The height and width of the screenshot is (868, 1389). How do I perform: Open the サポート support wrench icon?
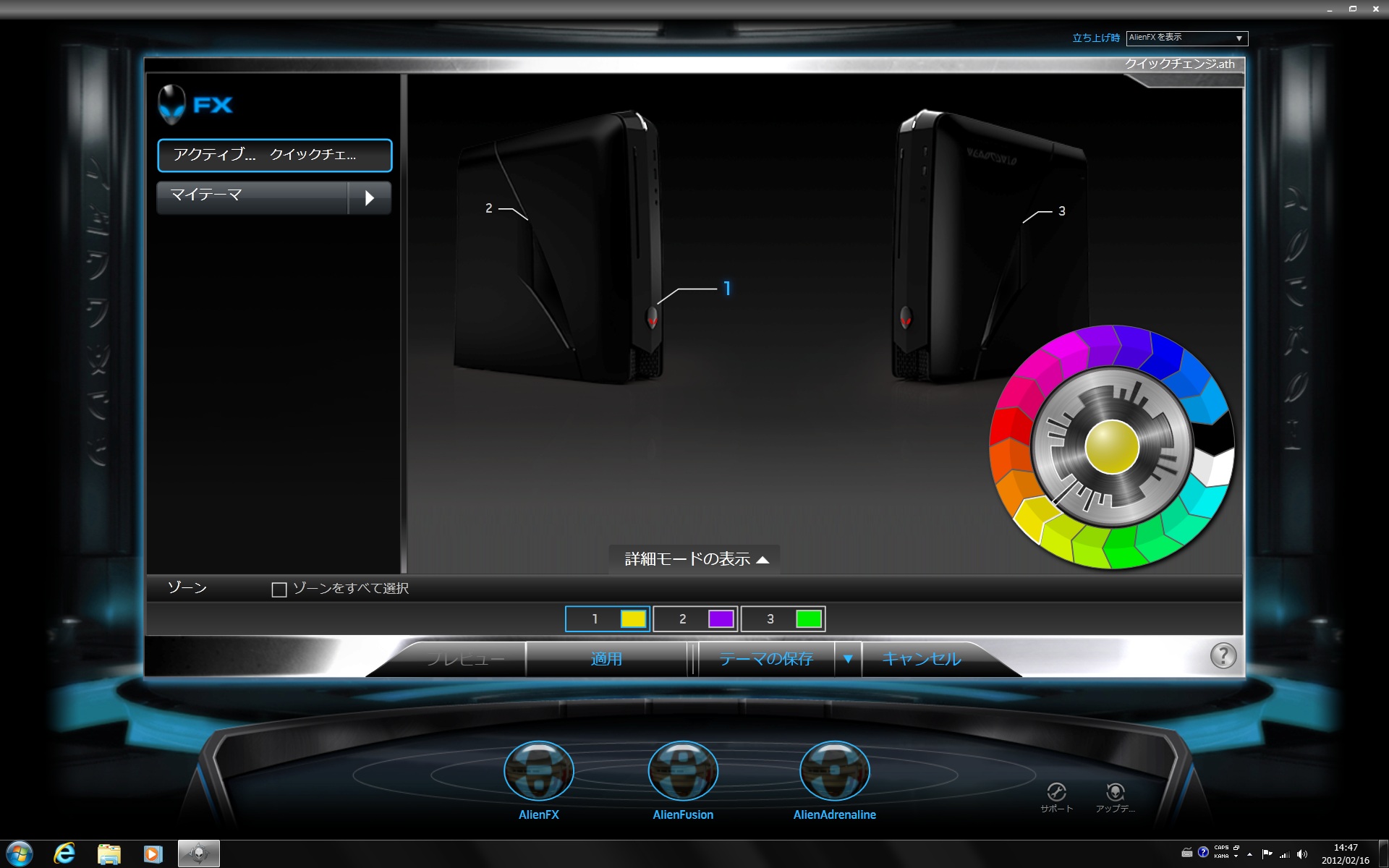click(1056, 792)
